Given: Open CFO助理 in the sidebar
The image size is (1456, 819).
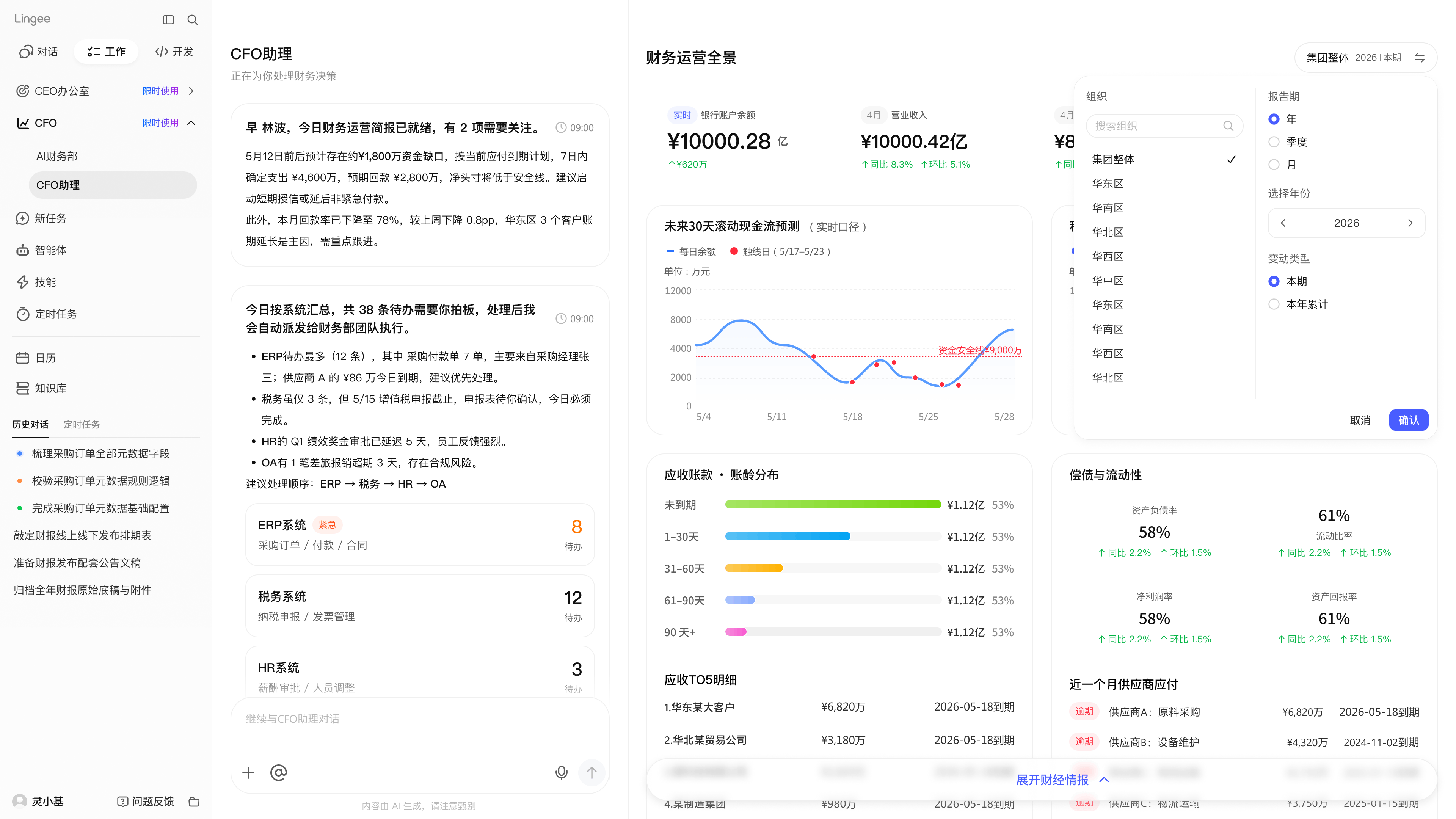Looking at the screenshot, I should 113,185.
